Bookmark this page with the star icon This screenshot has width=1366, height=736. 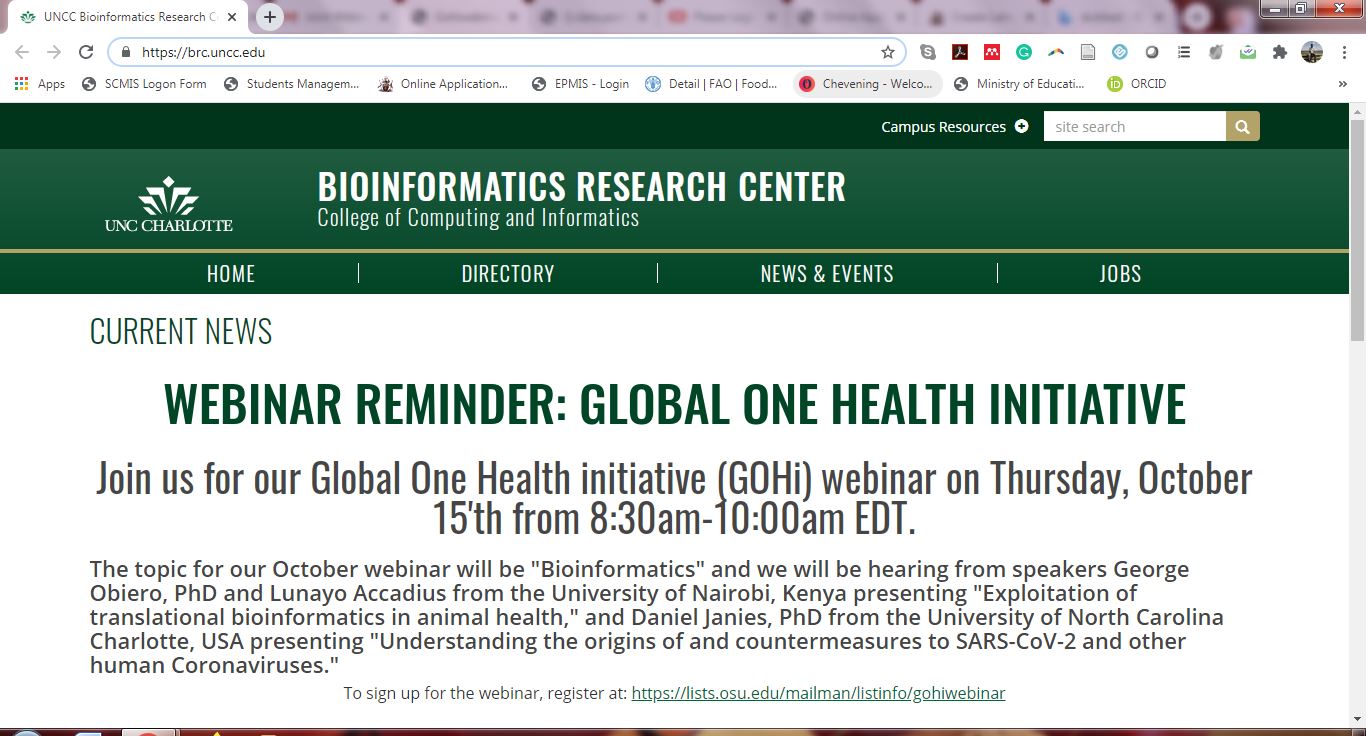point(887,52)
